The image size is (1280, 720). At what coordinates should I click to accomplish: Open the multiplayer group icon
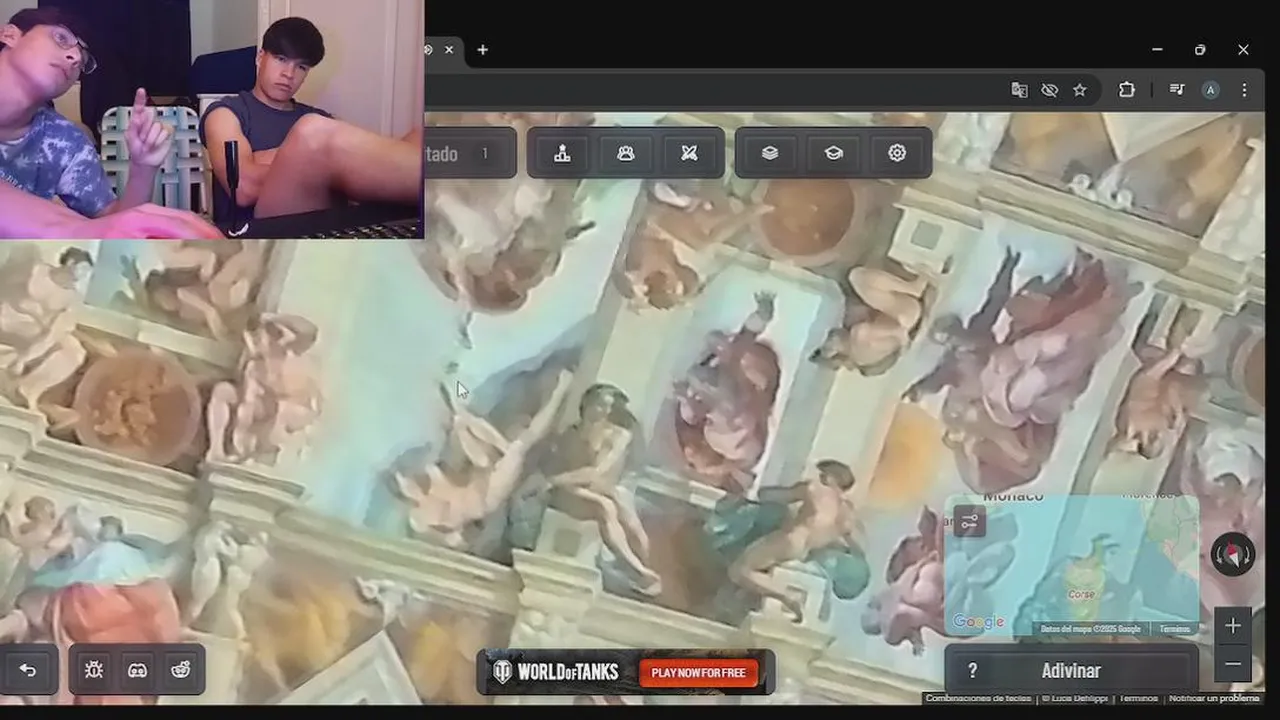[x=626, y=153]
